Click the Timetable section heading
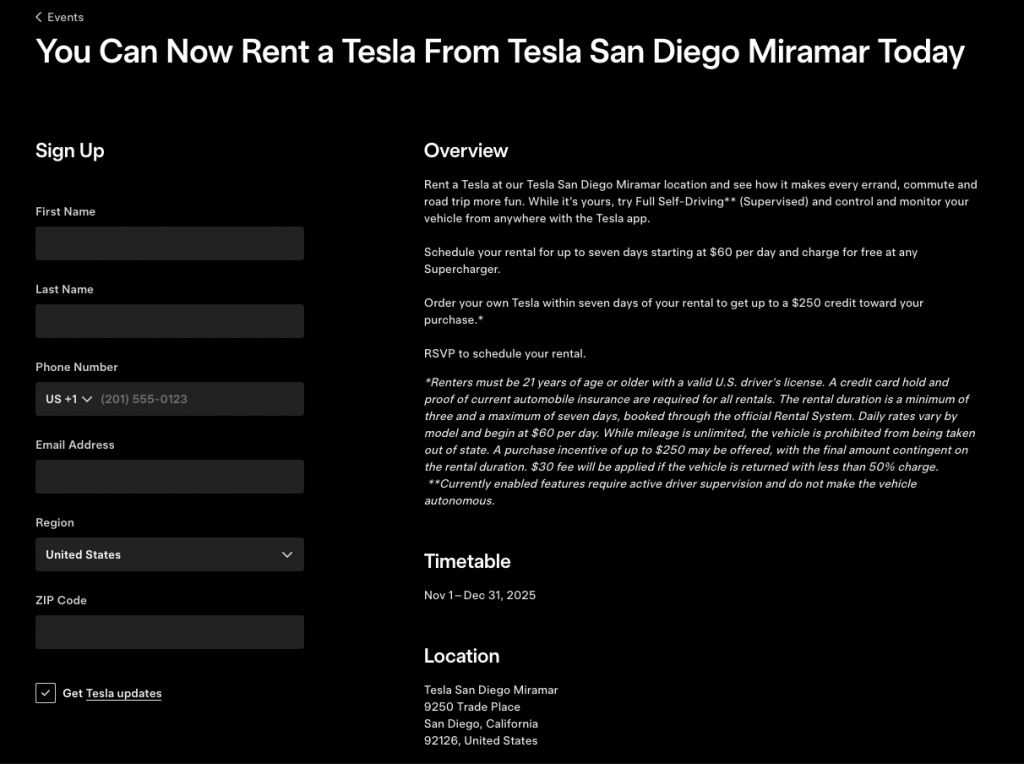This screenshot has width=1024, height=764. point(467,561)
